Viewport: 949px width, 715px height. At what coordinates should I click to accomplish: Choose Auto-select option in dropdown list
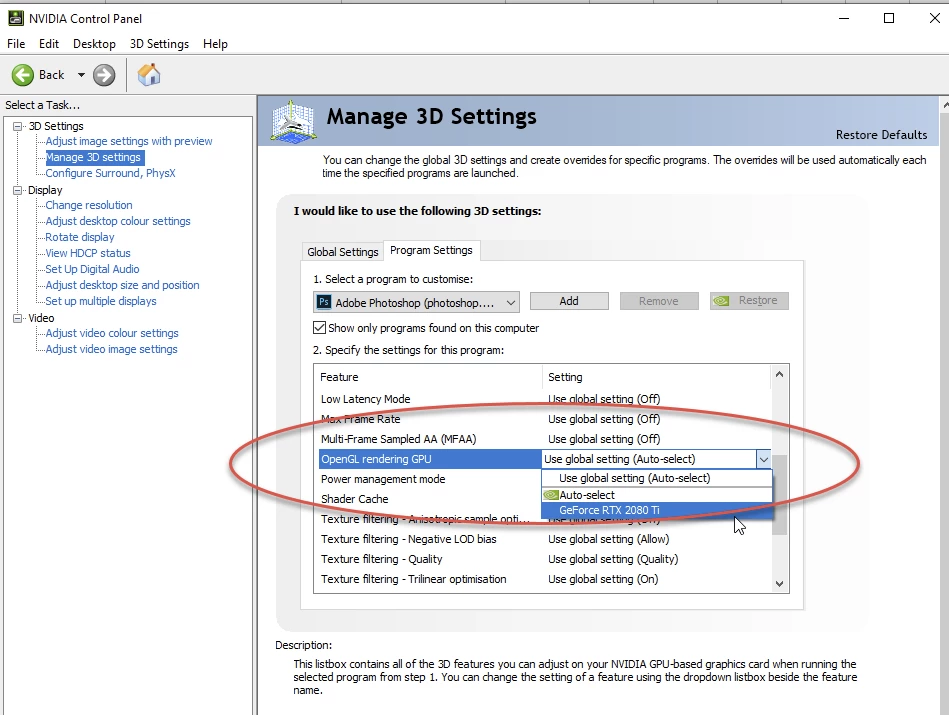coord(657,495)
